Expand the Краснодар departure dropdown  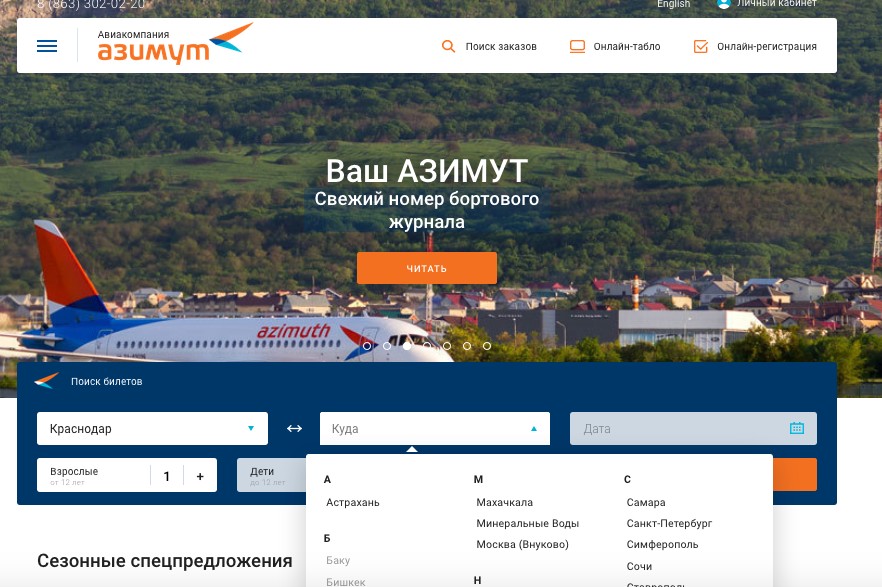152,428
